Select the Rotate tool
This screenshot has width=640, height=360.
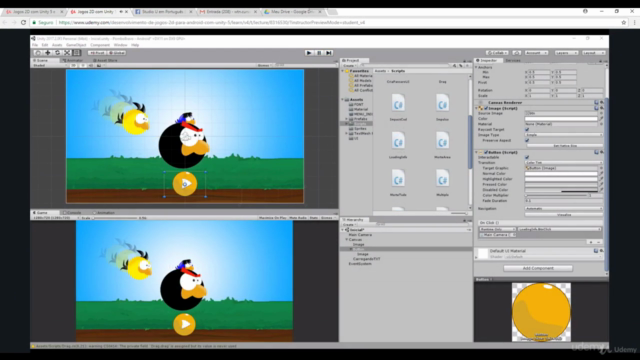(58, 53)
